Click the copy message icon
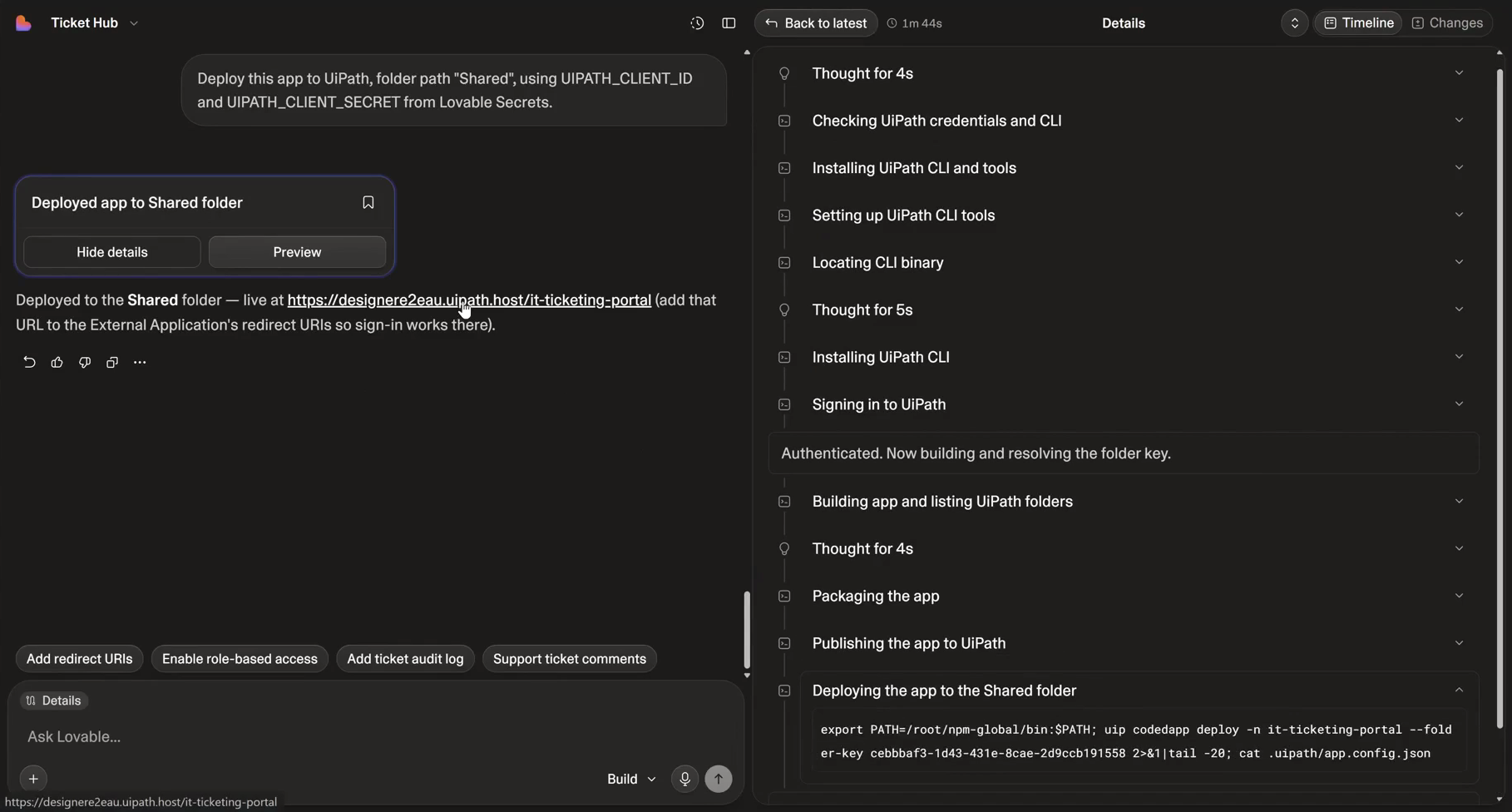Screen dimensions: 1512x812 111,362
